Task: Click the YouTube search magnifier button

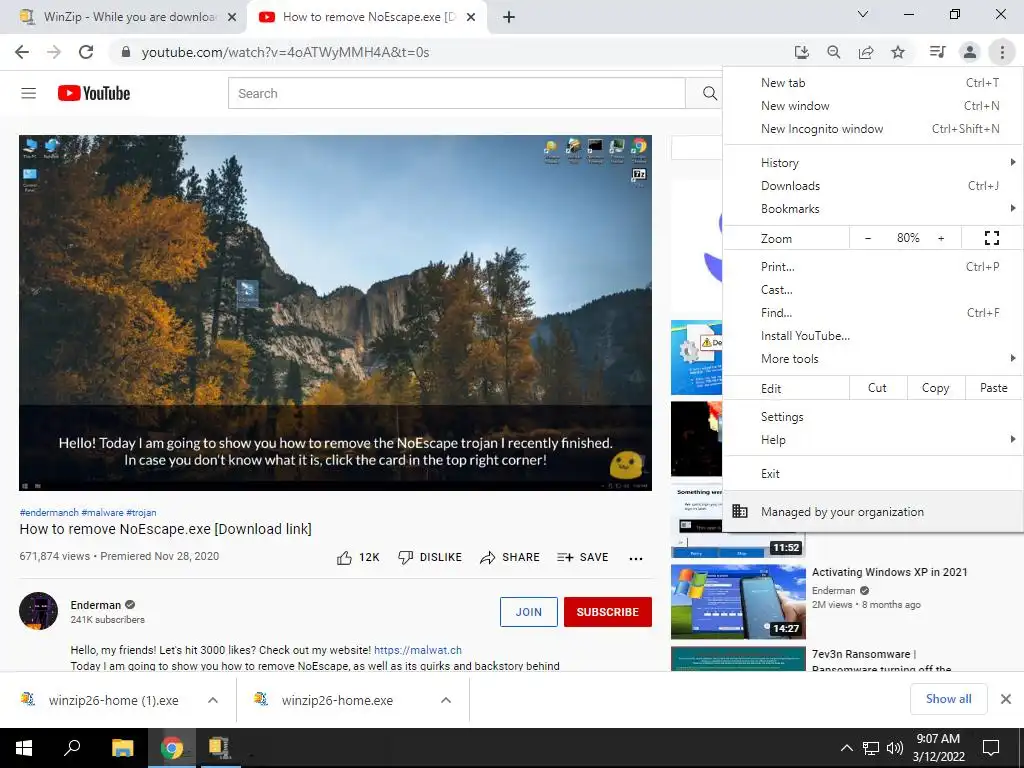Action: click(x=709, y=93)
